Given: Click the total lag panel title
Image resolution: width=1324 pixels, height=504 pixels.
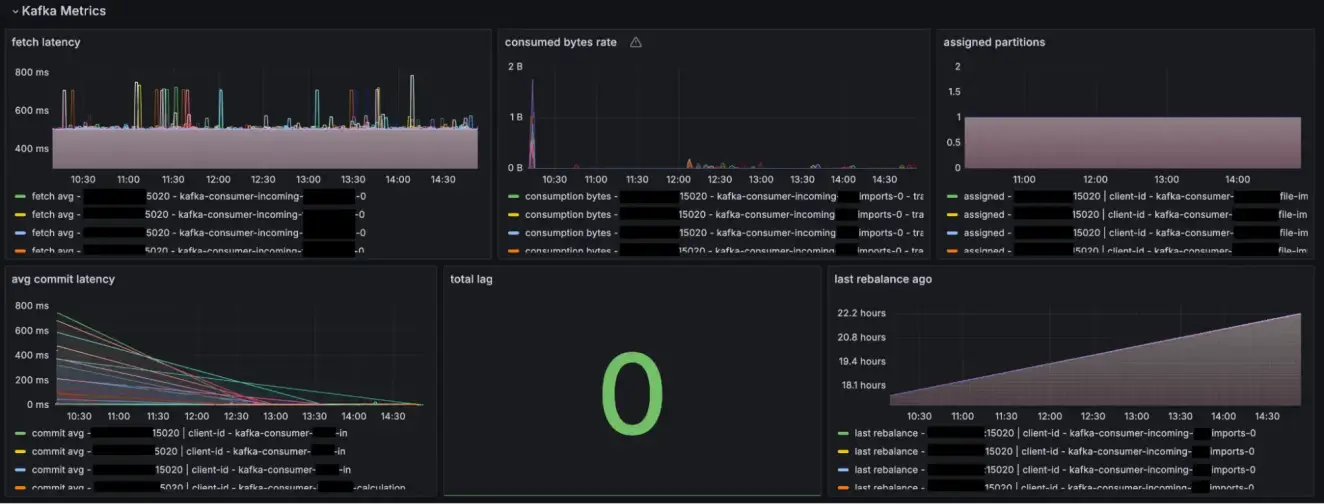Looking at the screenshot, I should (x=471, y=279).
